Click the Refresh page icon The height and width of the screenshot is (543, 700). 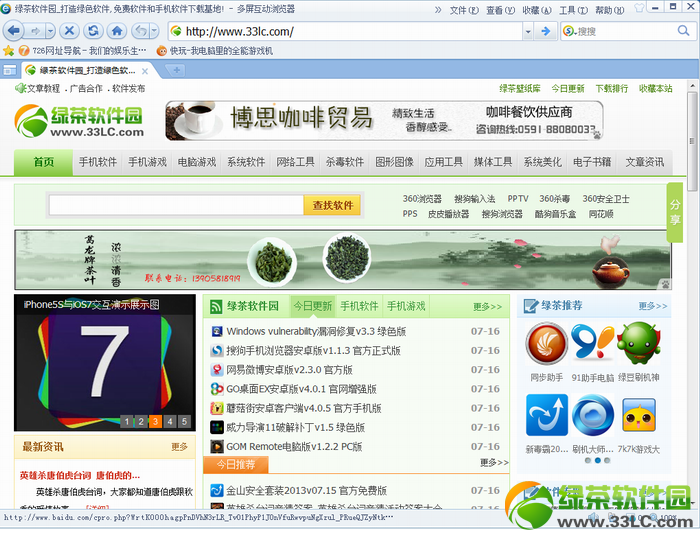(93, 31)
